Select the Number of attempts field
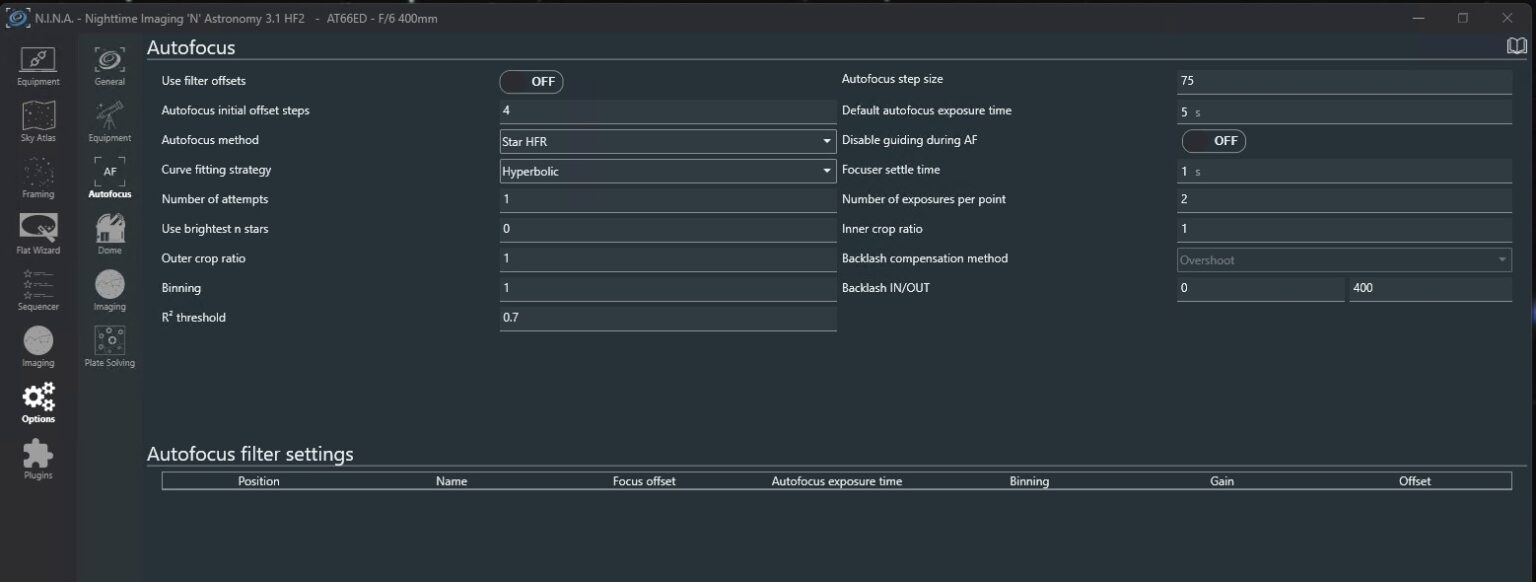The image size is (1536, 582). (x=668, y=199)
